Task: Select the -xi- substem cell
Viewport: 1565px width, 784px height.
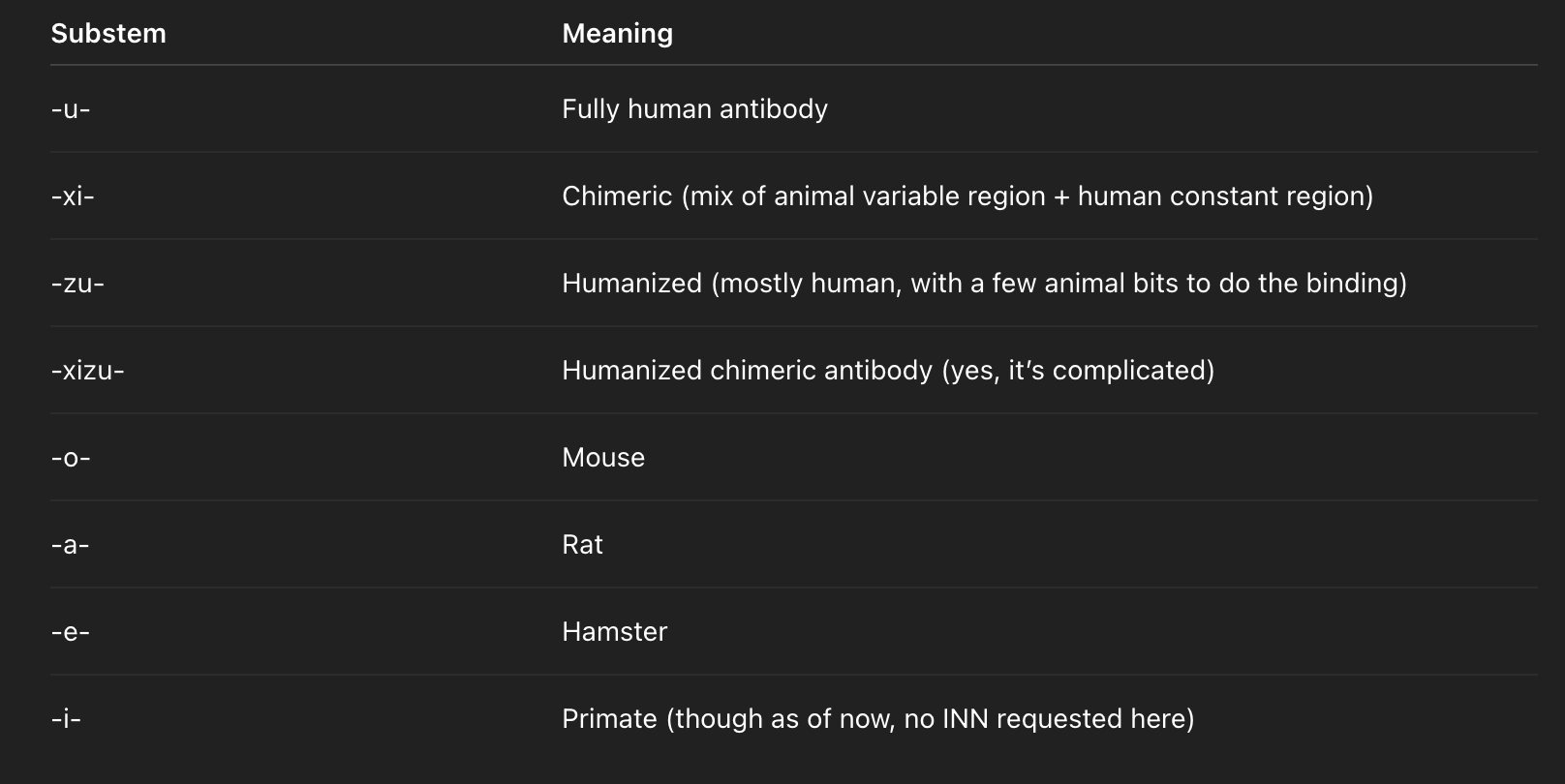Action: (x=73, y=196)
